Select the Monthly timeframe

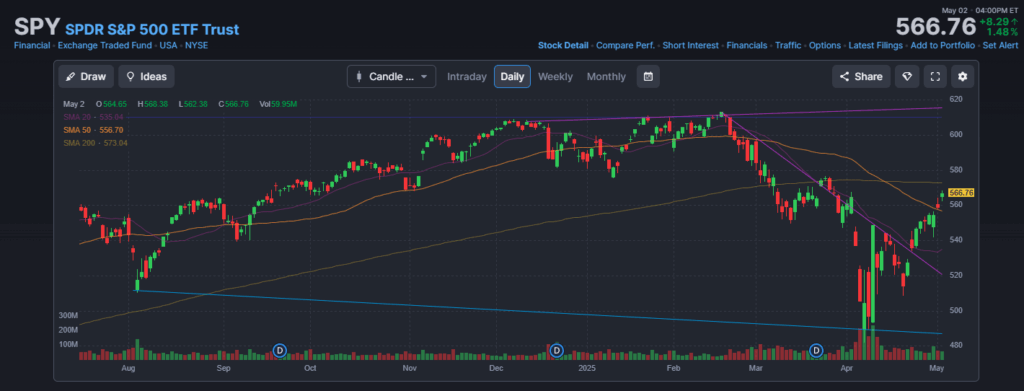pos(606,76)
